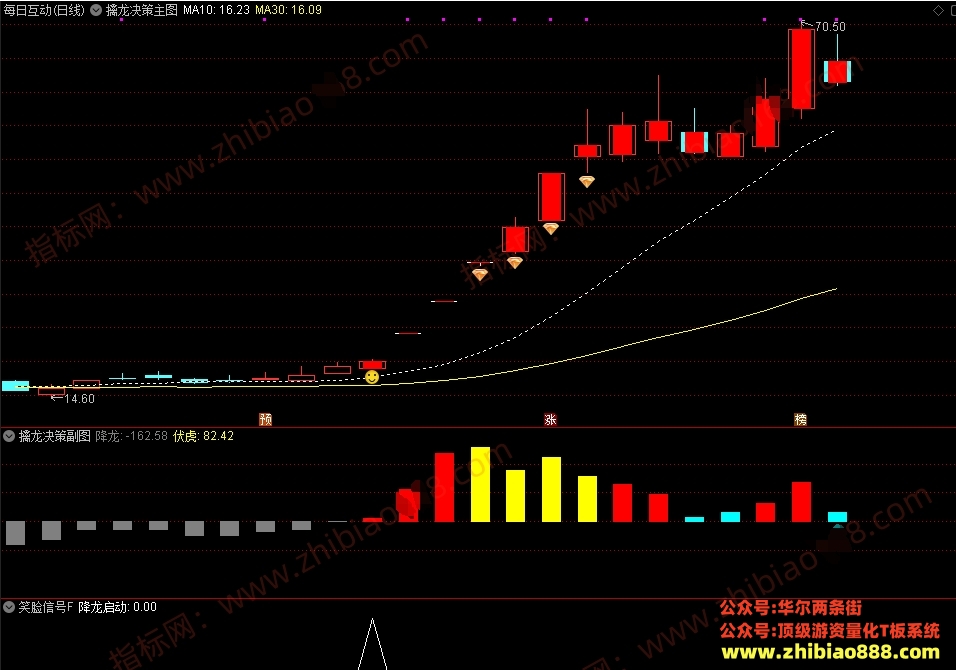Click the 70.50 high price label
956x670 pixels.
click(x=830, y=27)
